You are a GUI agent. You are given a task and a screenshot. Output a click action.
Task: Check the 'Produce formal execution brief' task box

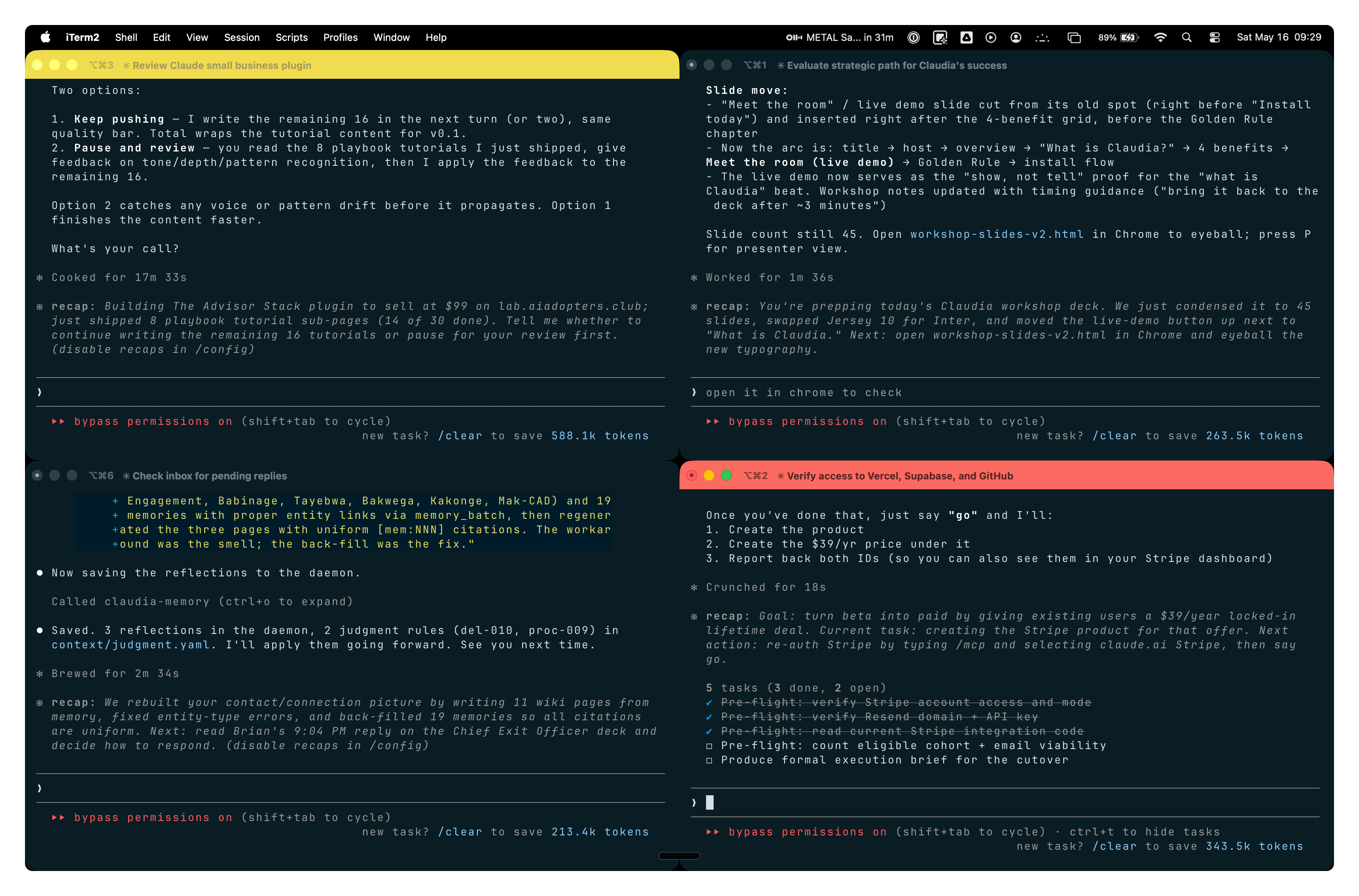point(709,760)
